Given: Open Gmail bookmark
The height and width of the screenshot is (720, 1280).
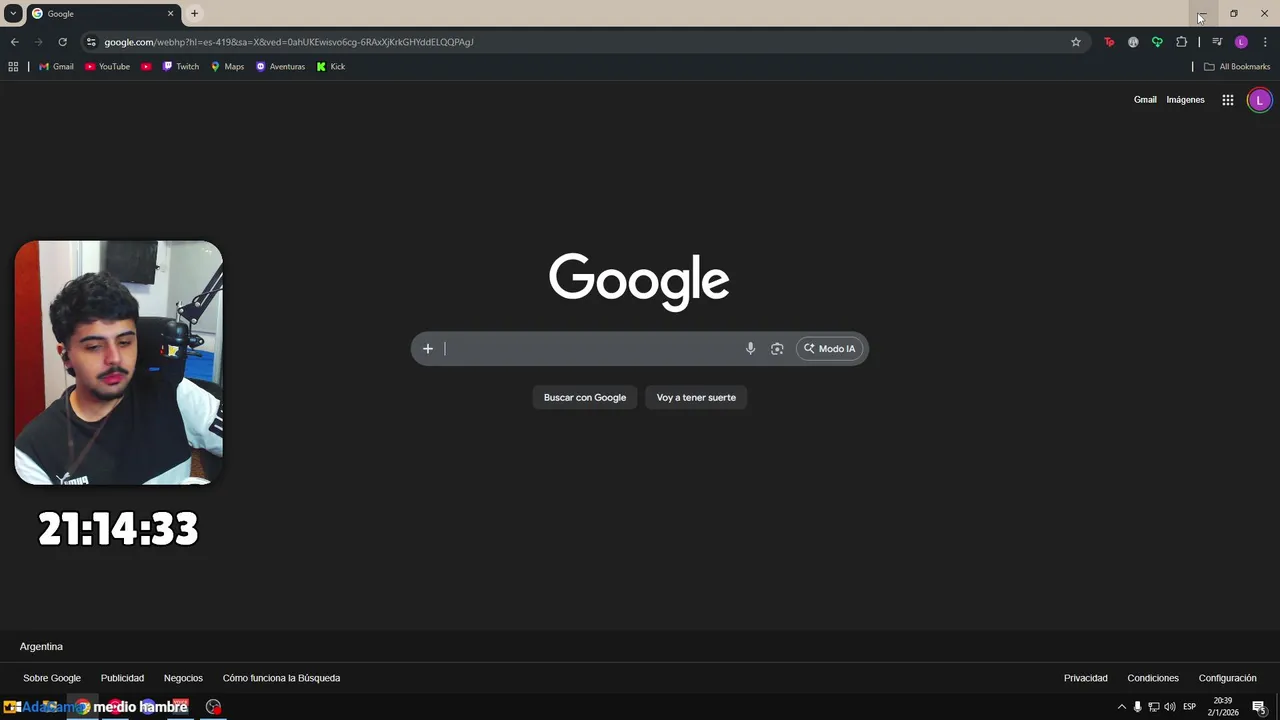Looking at the screenshot, I should click(x=56, y=67).
